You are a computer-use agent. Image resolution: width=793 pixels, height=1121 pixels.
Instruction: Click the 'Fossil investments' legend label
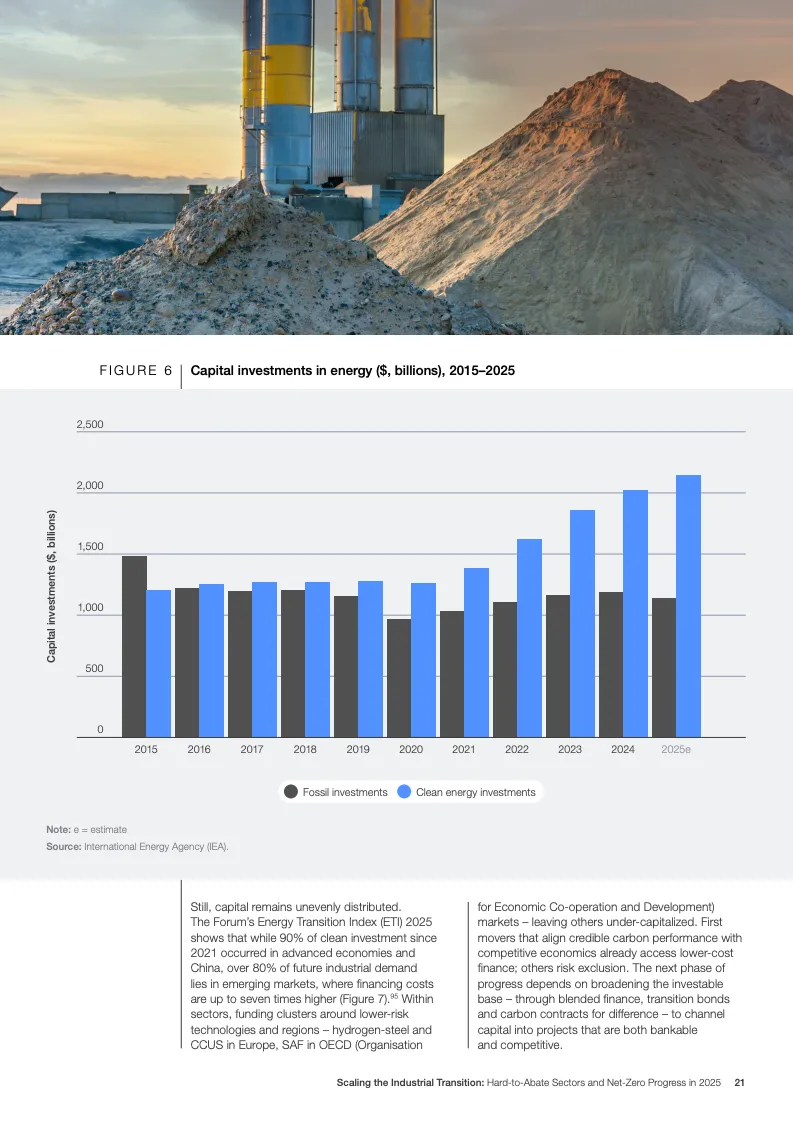345,792
